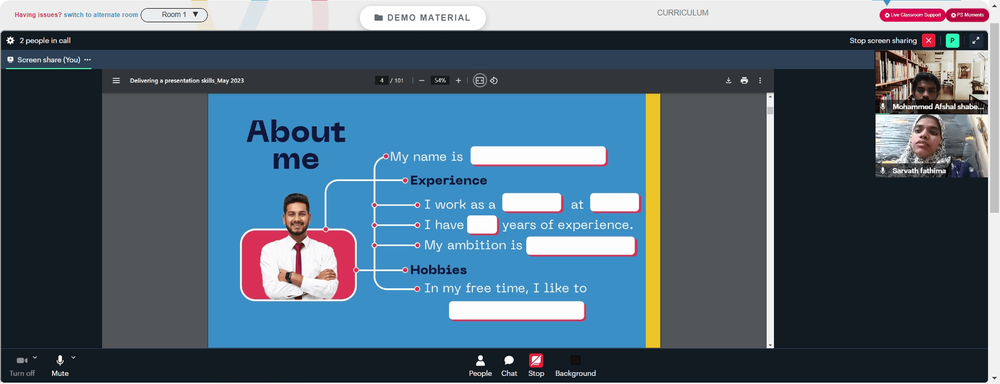Click the 54% zoom level field

[x=440, y=80]
